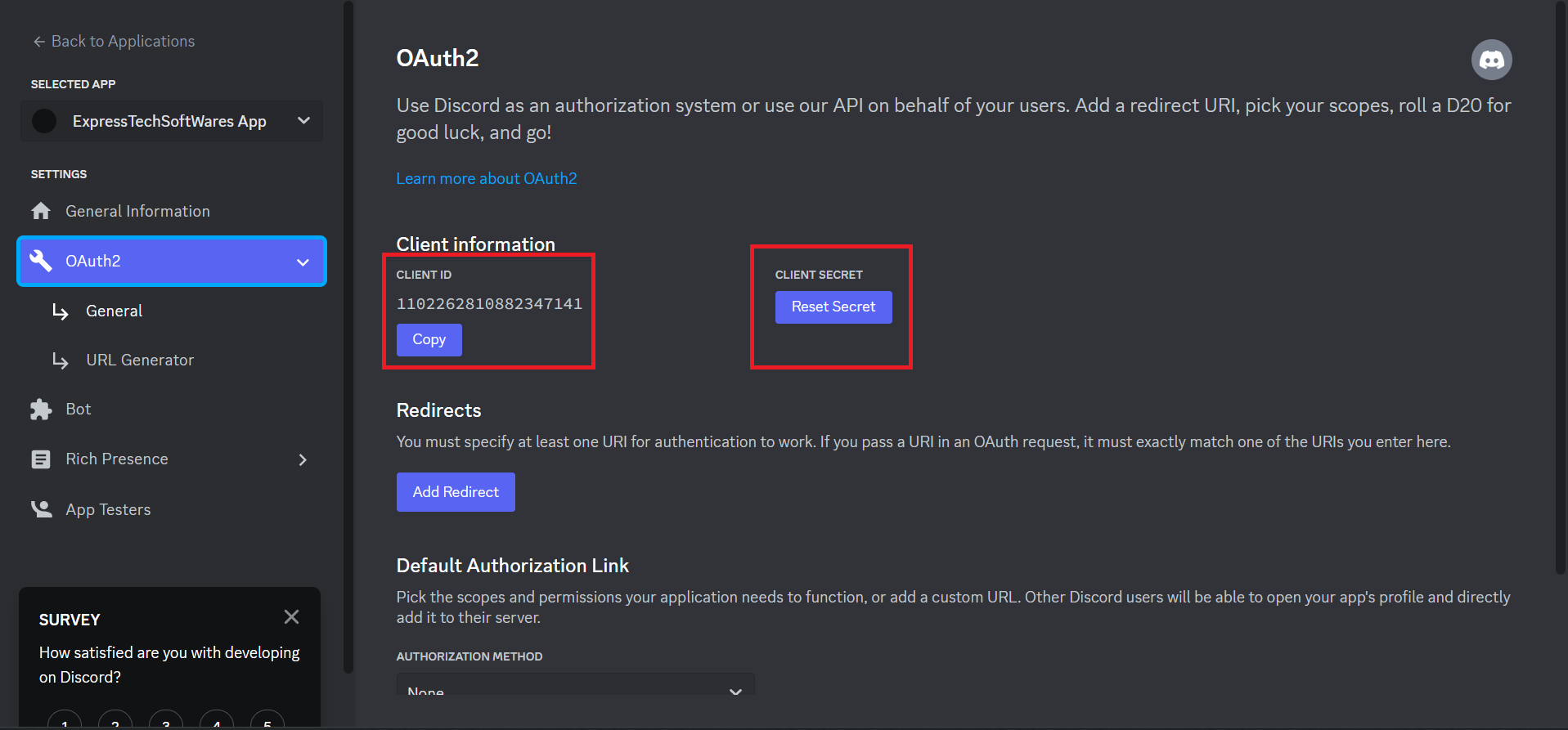Select the App Testers icon
This screenshot has height=730, width=1568.
click(41, 508)
